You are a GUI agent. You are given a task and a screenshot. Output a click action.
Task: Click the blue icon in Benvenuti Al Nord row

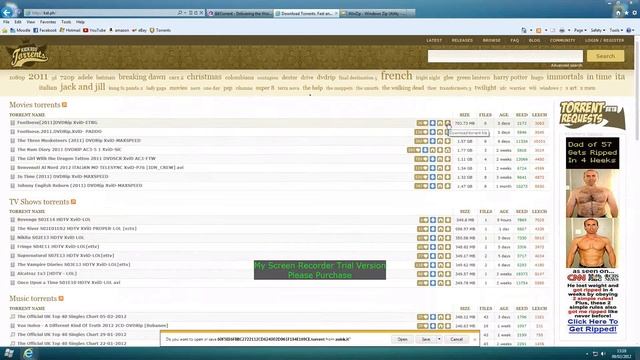coord(433,168)
